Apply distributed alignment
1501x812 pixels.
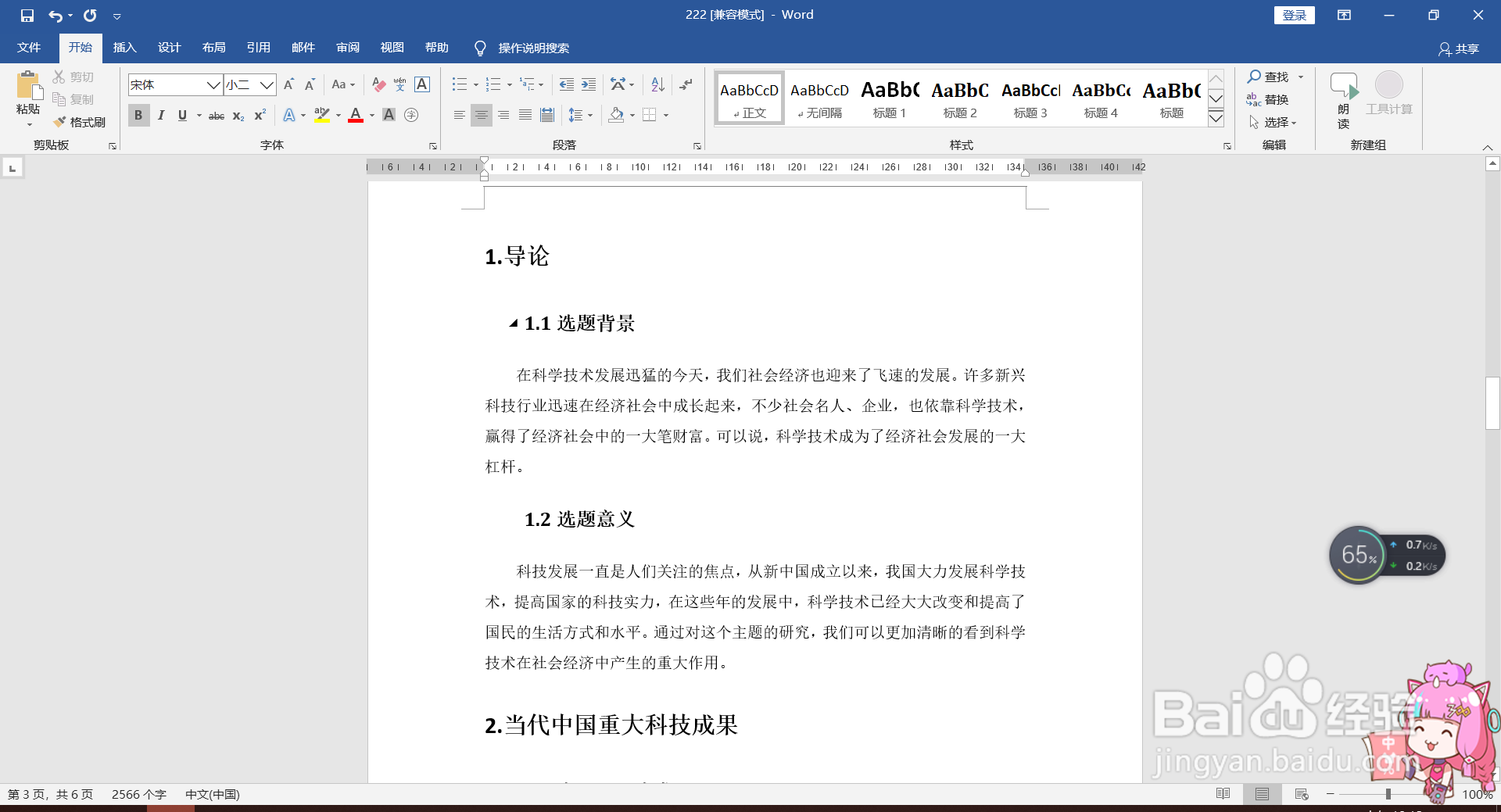[x=547, y=115]
